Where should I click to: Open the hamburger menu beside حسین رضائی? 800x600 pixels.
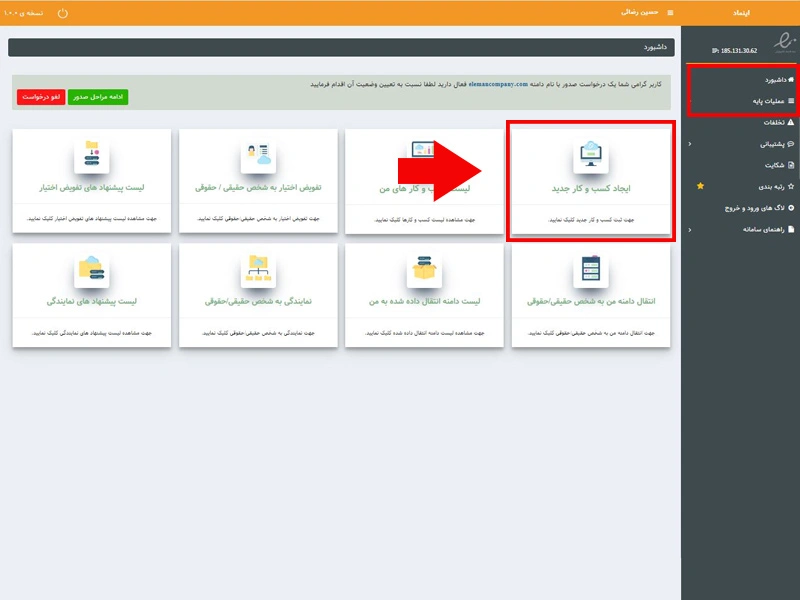[670, 13]
